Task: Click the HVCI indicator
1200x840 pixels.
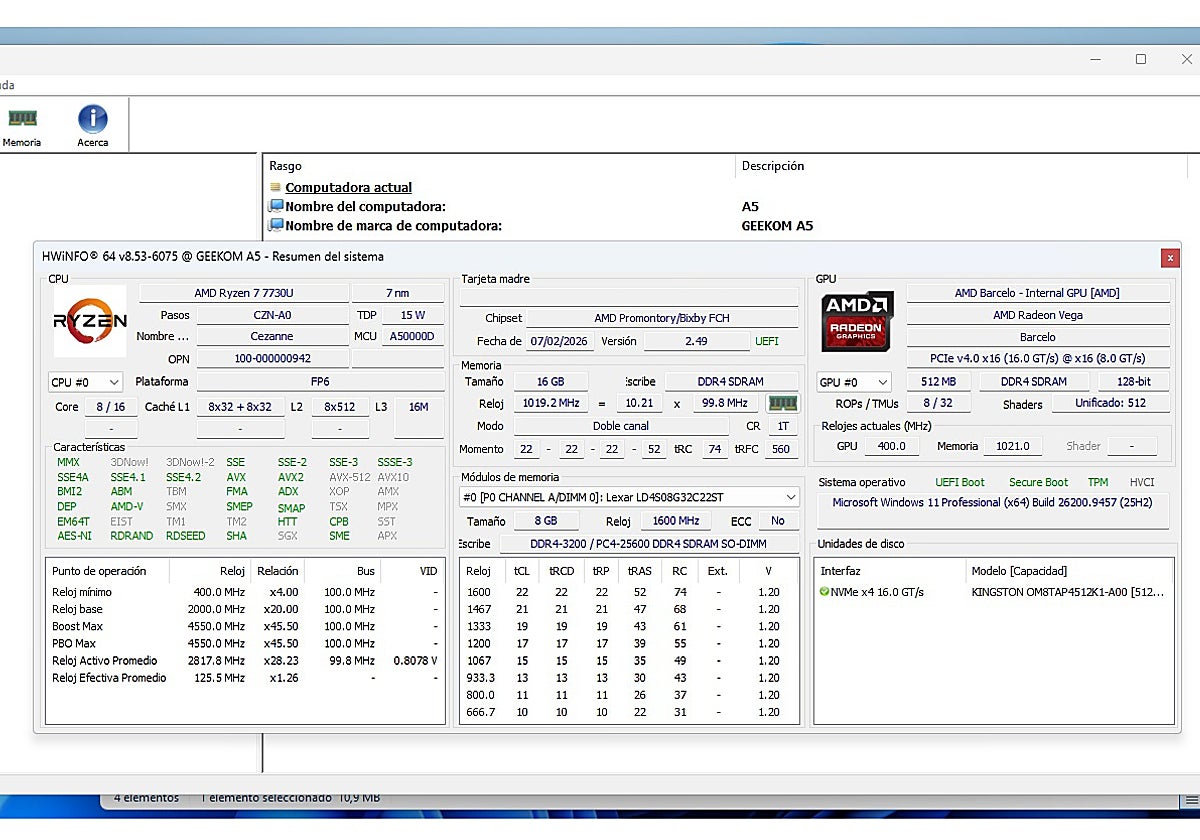Action: pos(1142,482)
